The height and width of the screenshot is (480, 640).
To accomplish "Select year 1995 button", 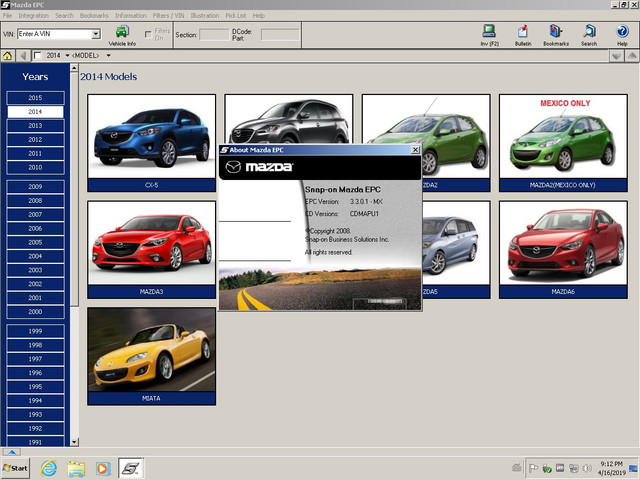I will pyautogui.click(x=35, y=387).
